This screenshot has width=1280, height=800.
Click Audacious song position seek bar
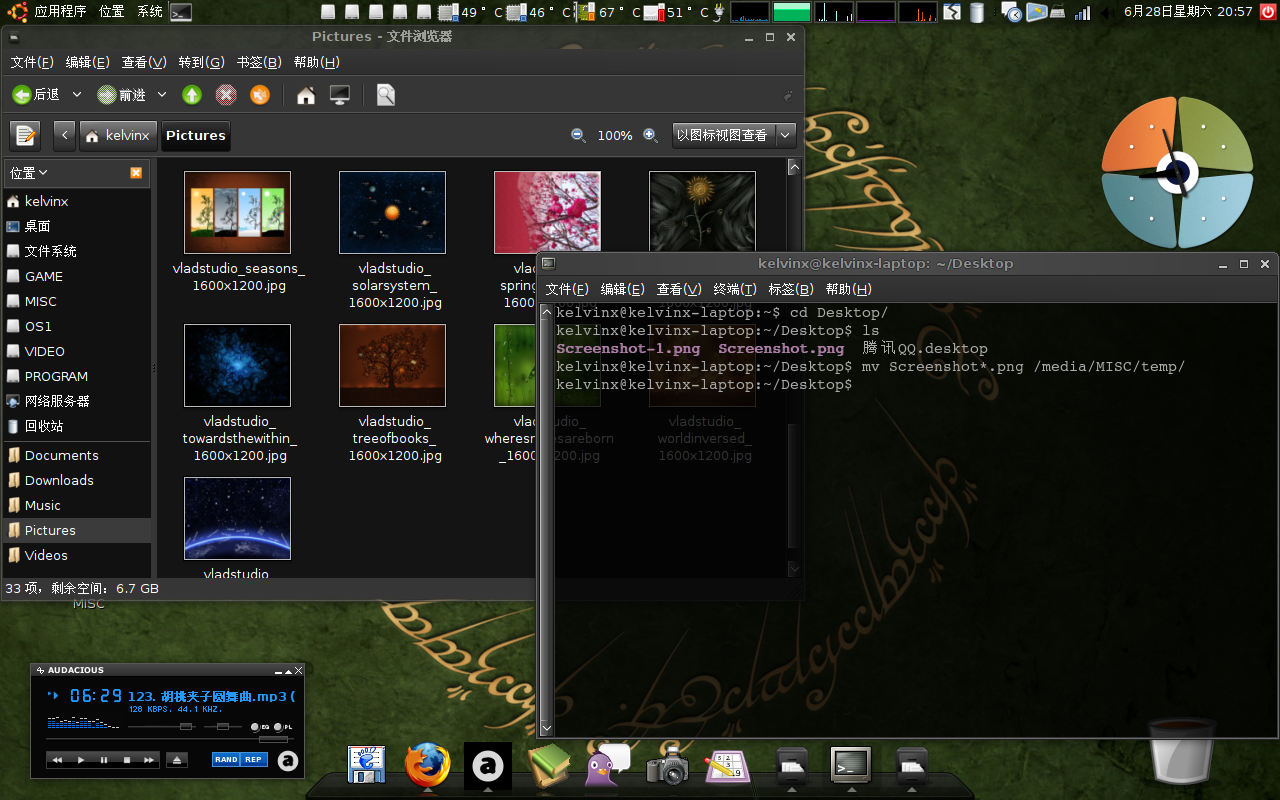pyautogui.click(x=168, y=739)
